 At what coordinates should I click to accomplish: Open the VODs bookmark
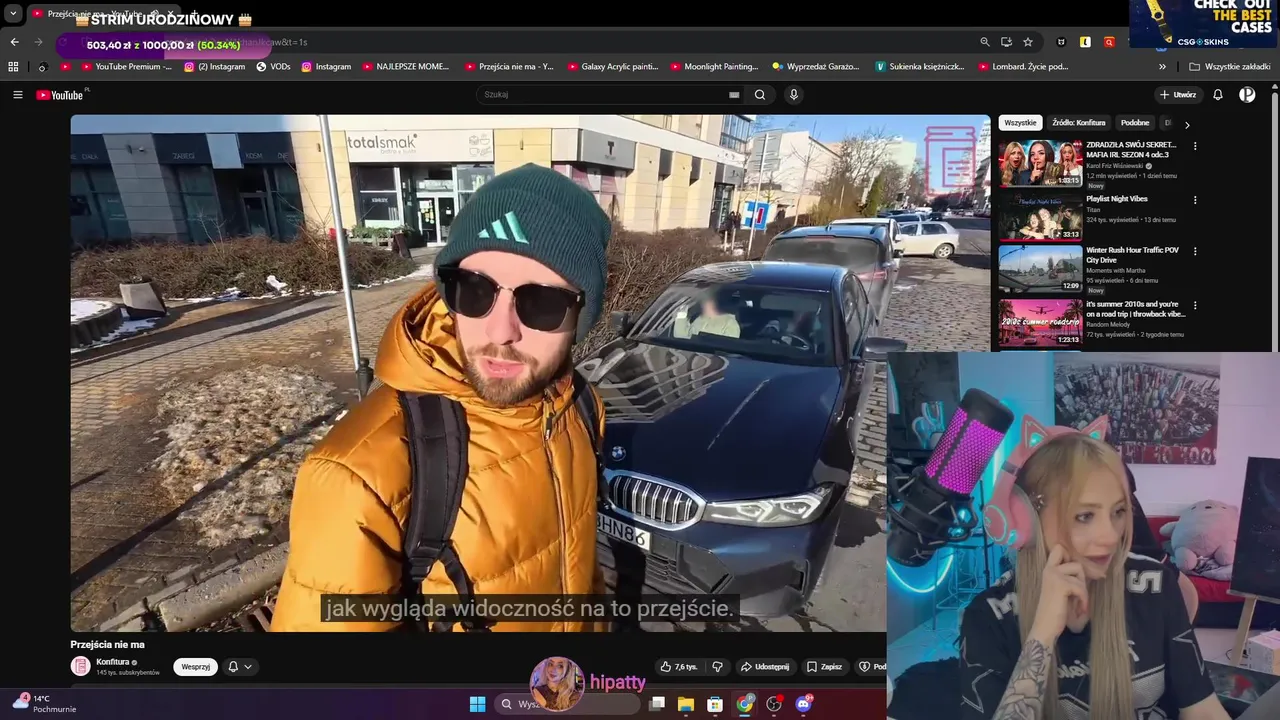273,67
